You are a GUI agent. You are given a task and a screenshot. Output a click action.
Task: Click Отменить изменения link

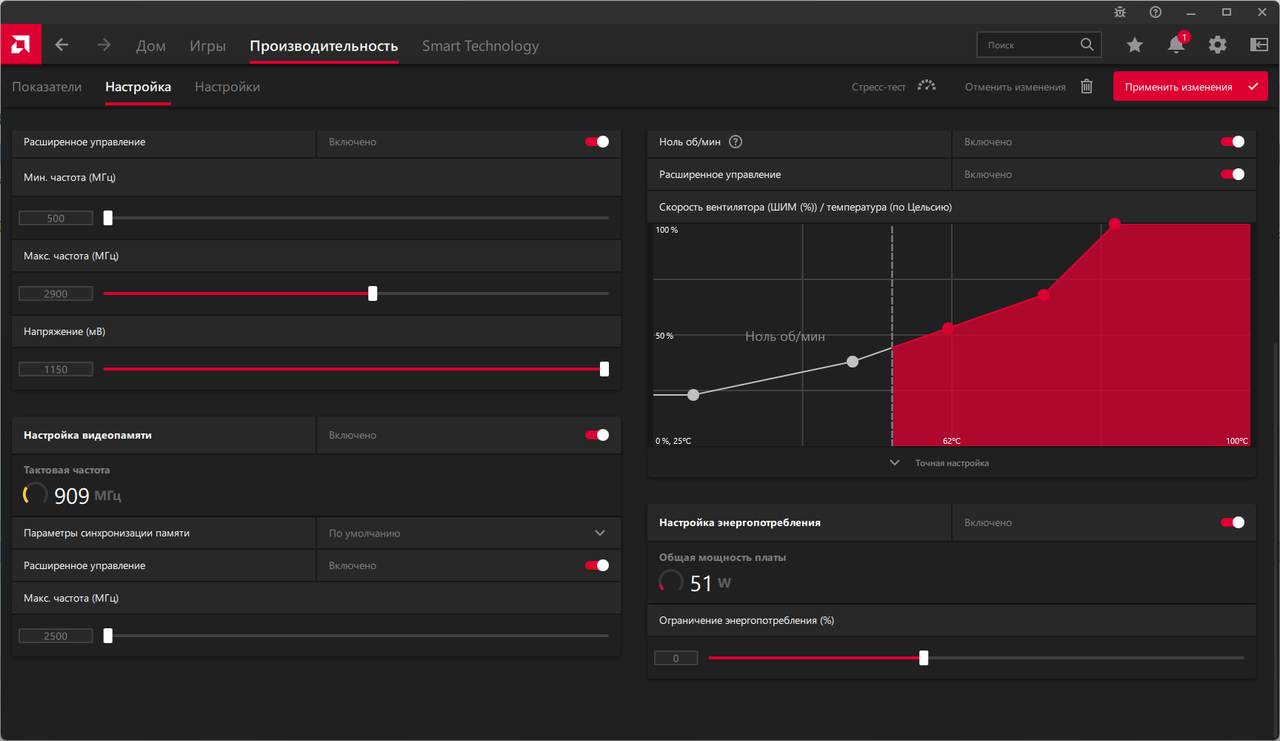point(1015,87)
